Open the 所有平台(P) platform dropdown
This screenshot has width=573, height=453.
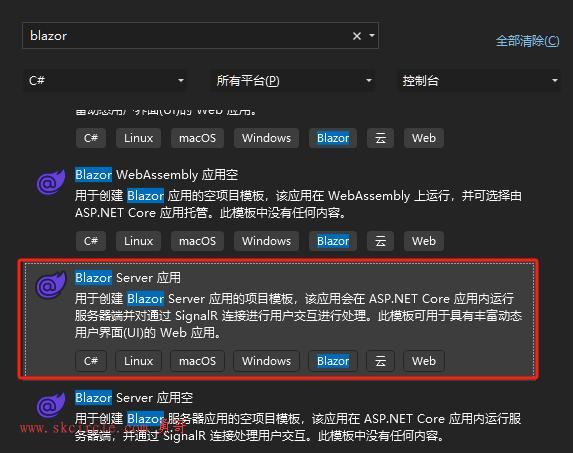[293, 80]
